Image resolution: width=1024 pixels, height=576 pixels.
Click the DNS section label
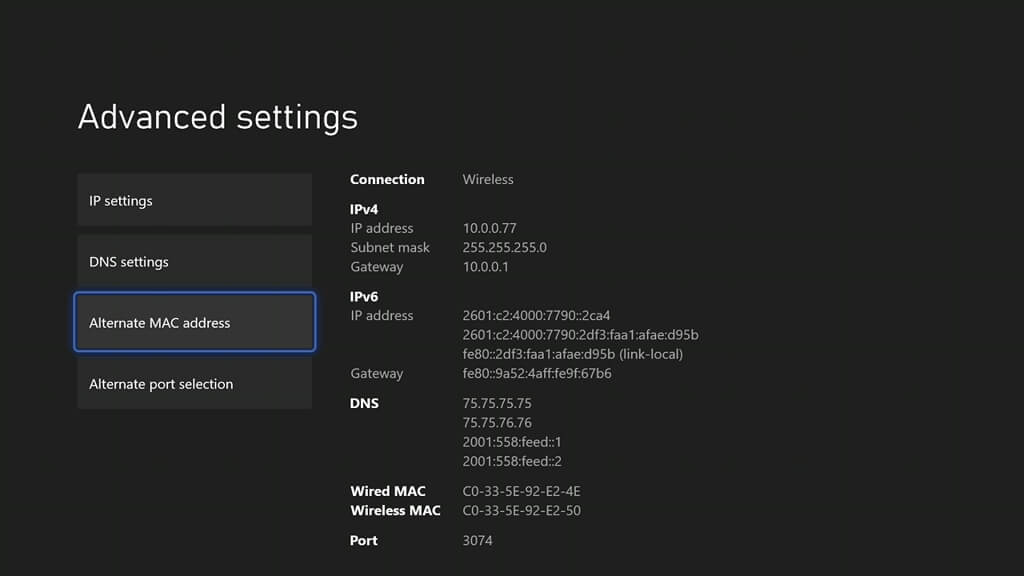click(365, 403)
